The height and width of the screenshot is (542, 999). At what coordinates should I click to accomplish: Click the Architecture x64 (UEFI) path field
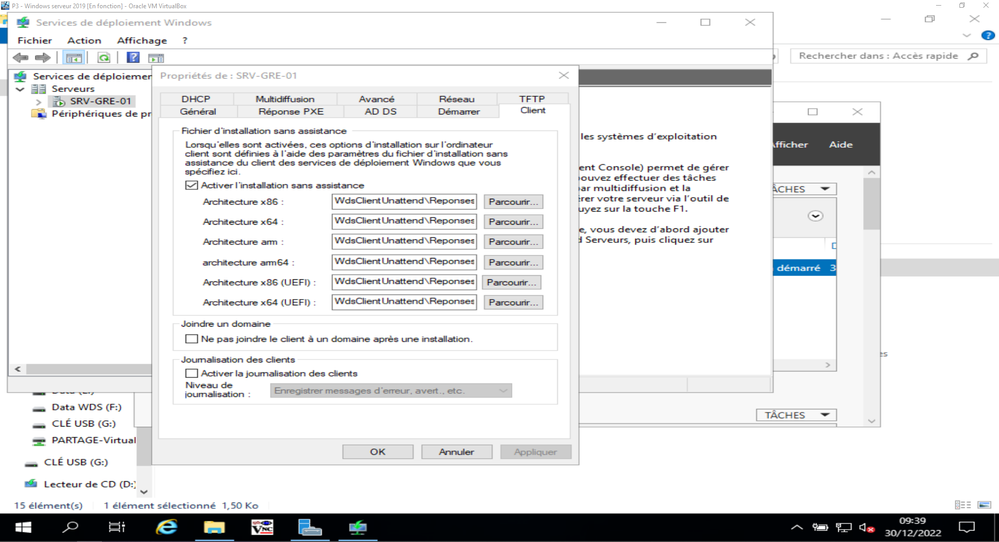pos(404,302)
